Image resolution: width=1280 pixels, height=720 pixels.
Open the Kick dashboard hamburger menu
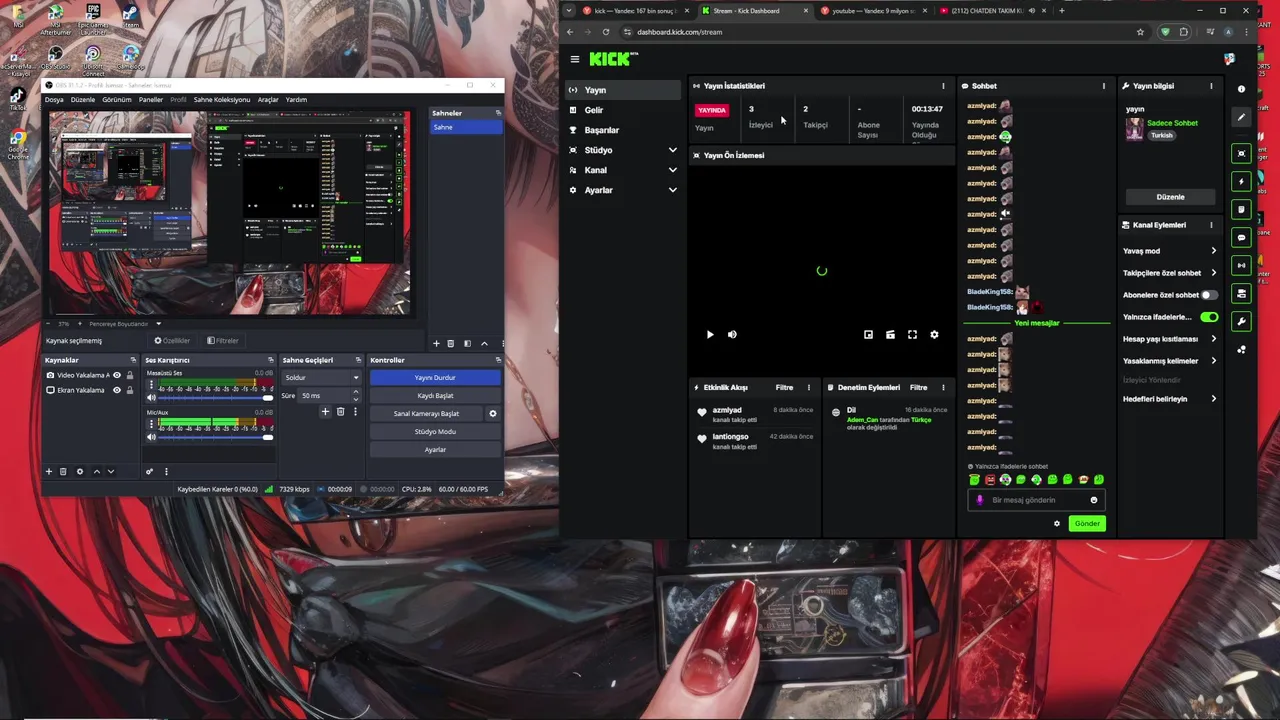coord(574,59)
